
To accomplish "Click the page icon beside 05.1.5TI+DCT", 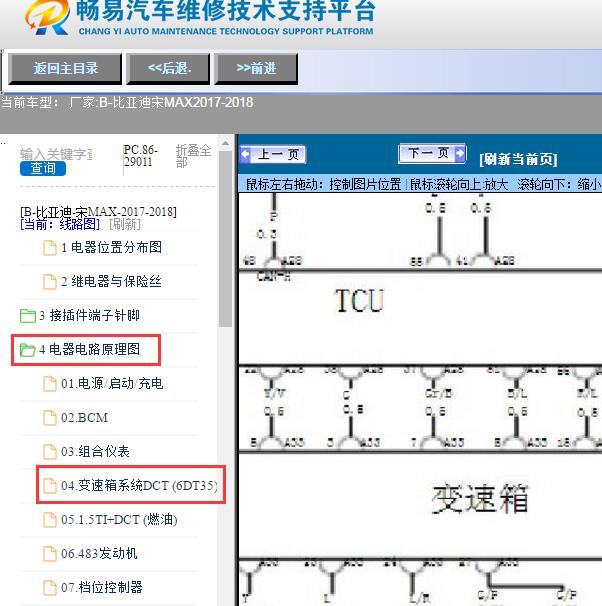I will 49,520.
